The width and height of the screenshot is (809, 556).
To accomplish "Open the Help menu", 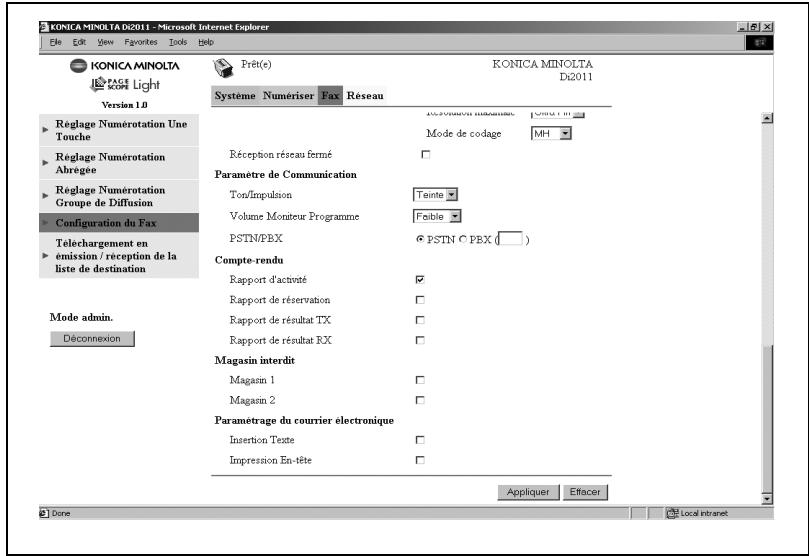I will coord(206,42).
